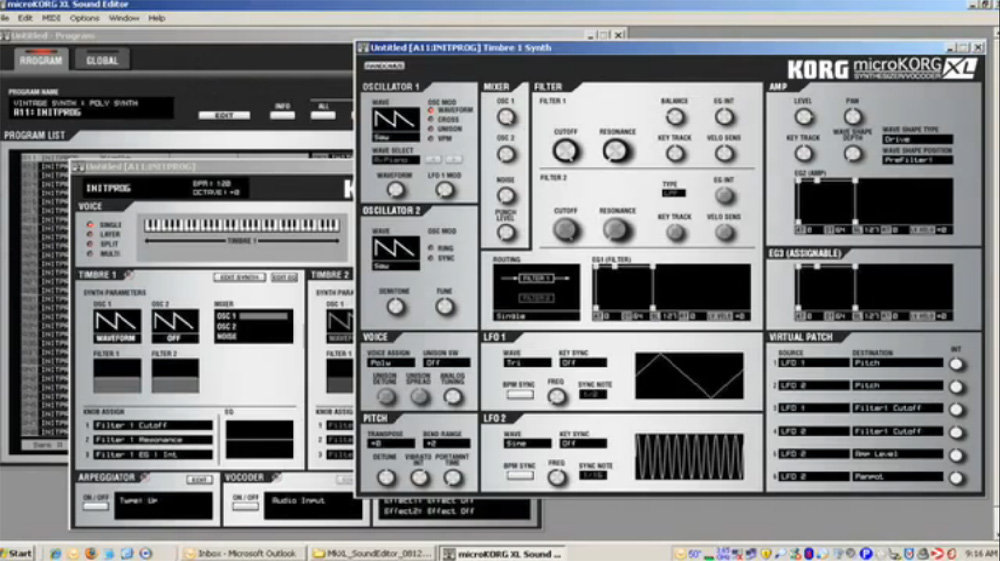Screen dimensions: 1000x561
Task: Click the Edit Synth button in Timbre 1
Action: 239,277
